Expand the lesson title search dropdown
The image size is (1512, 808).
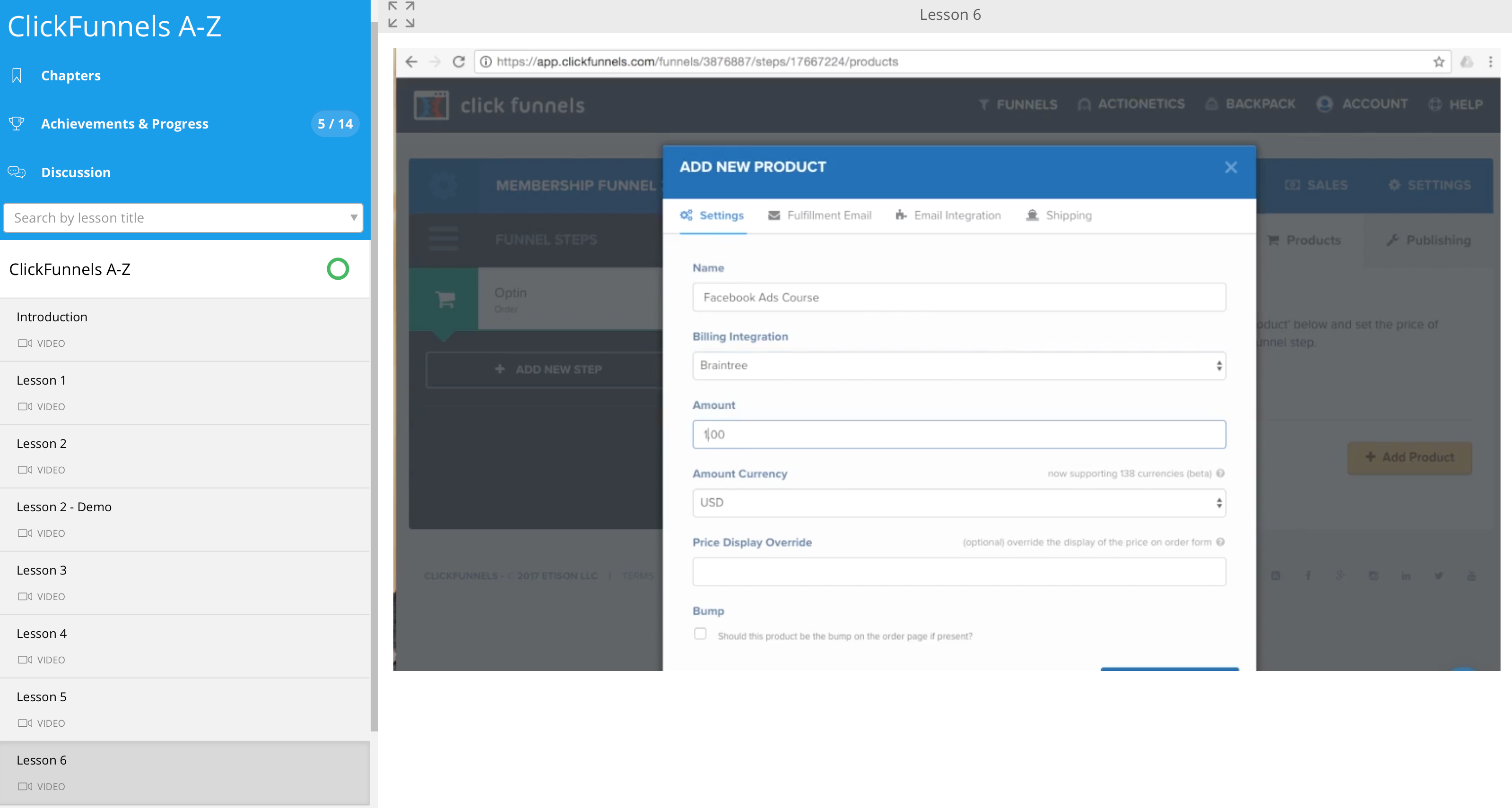(x=353, y=218)
